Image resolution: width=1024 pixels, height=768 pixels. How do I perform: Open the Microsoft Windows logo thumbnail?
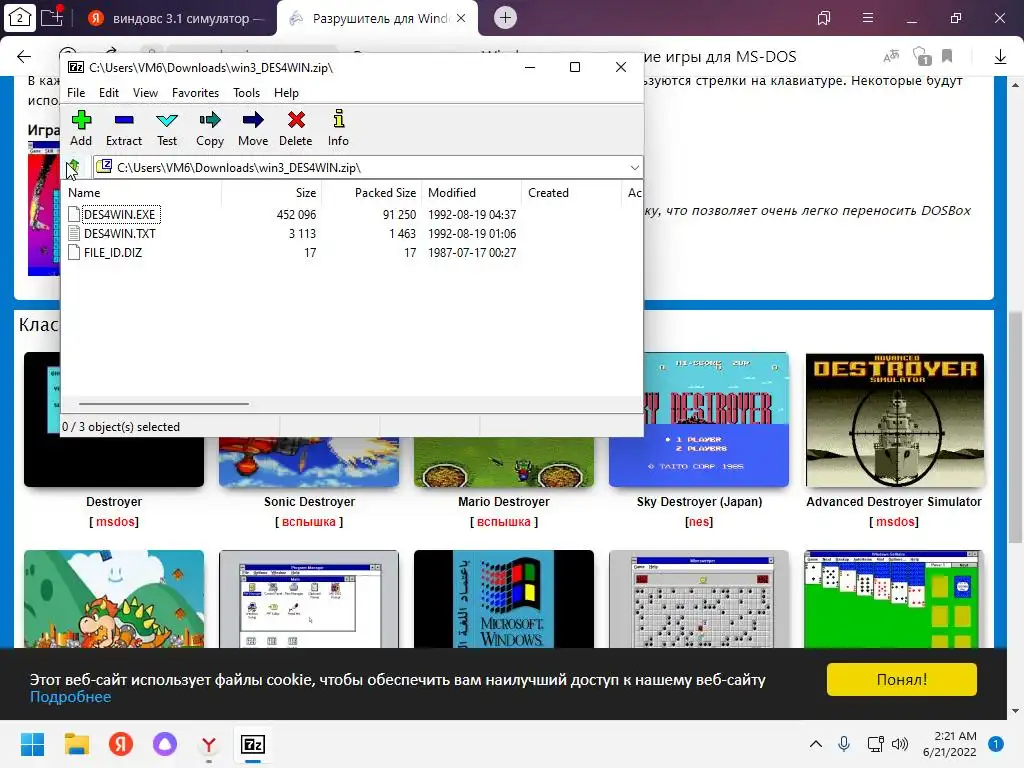click(504, 599)
